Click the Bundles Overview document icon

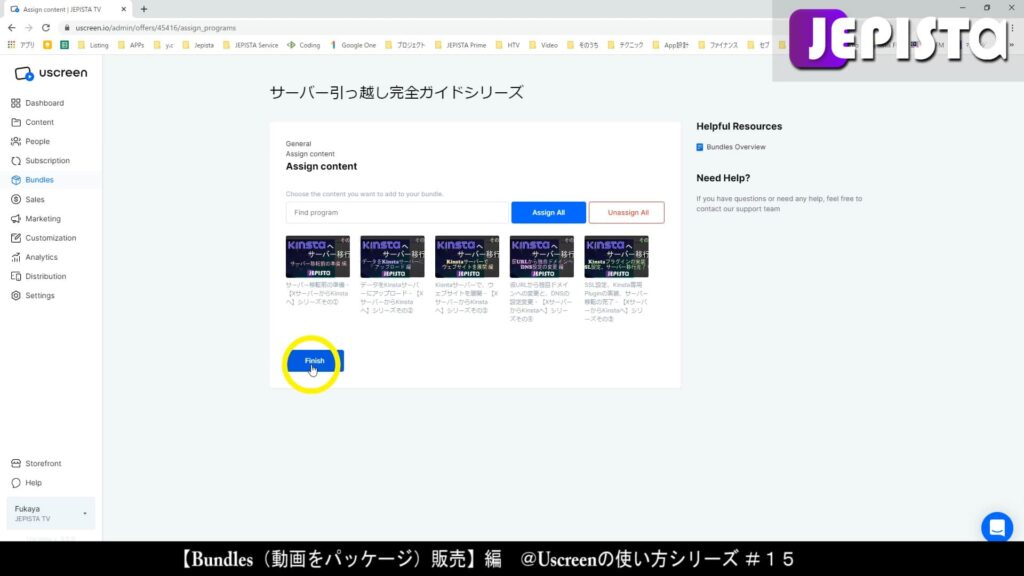tap(699, 147)
